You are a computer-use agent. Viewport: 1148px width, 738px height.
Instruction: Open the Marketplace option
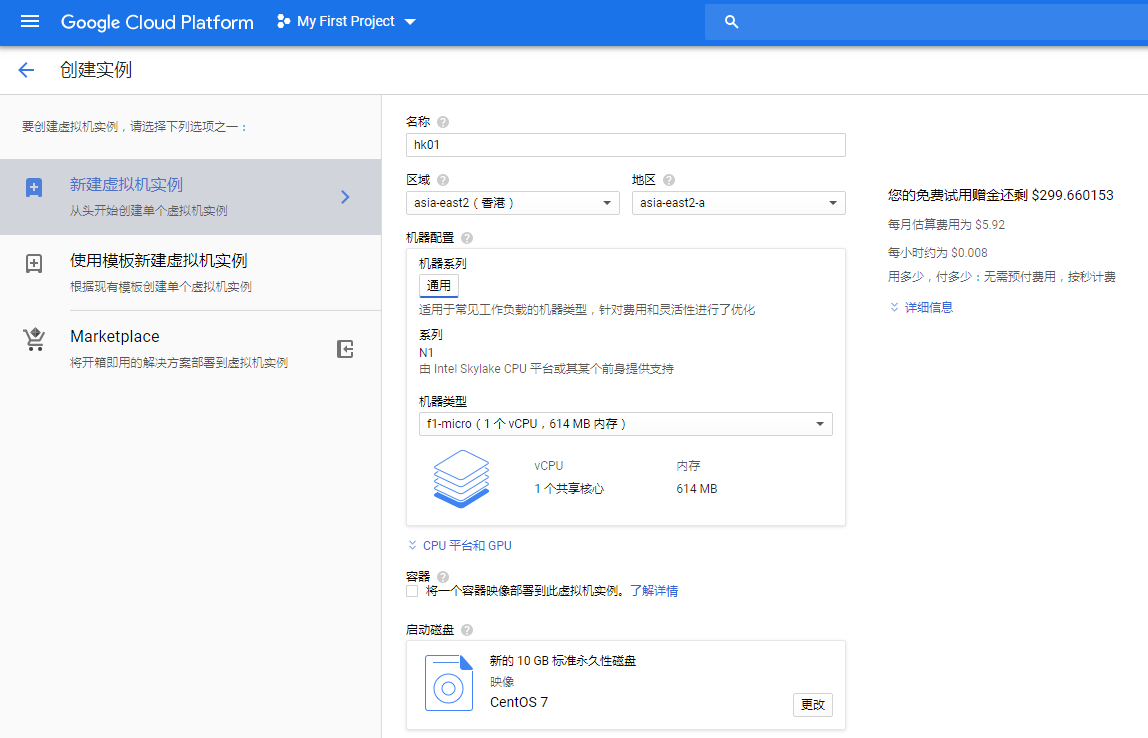190,348
